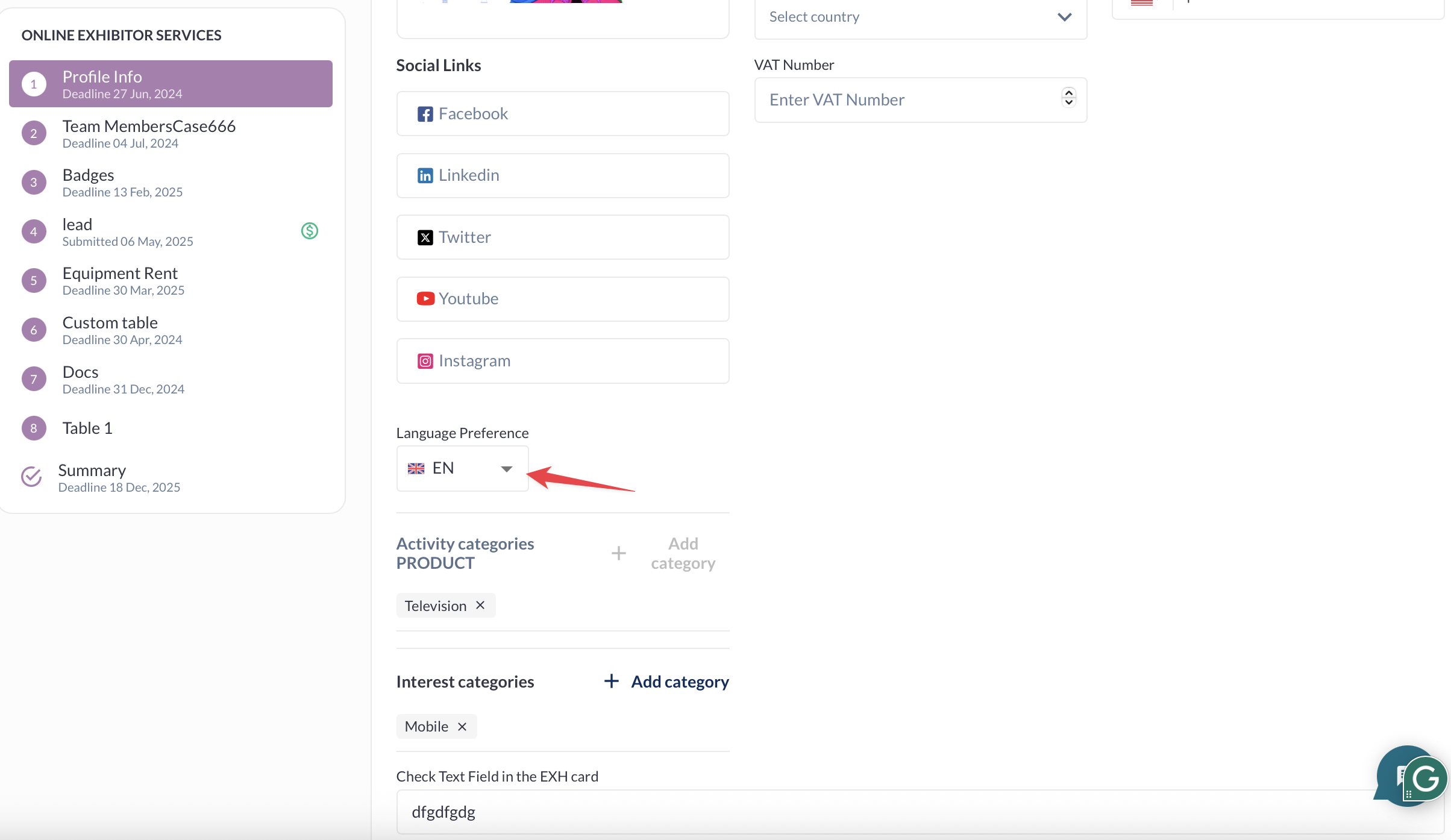This screenshot has width=1451, height=840.
Task: Open the Grammarly widget icon
Action: pos(1426,779)
